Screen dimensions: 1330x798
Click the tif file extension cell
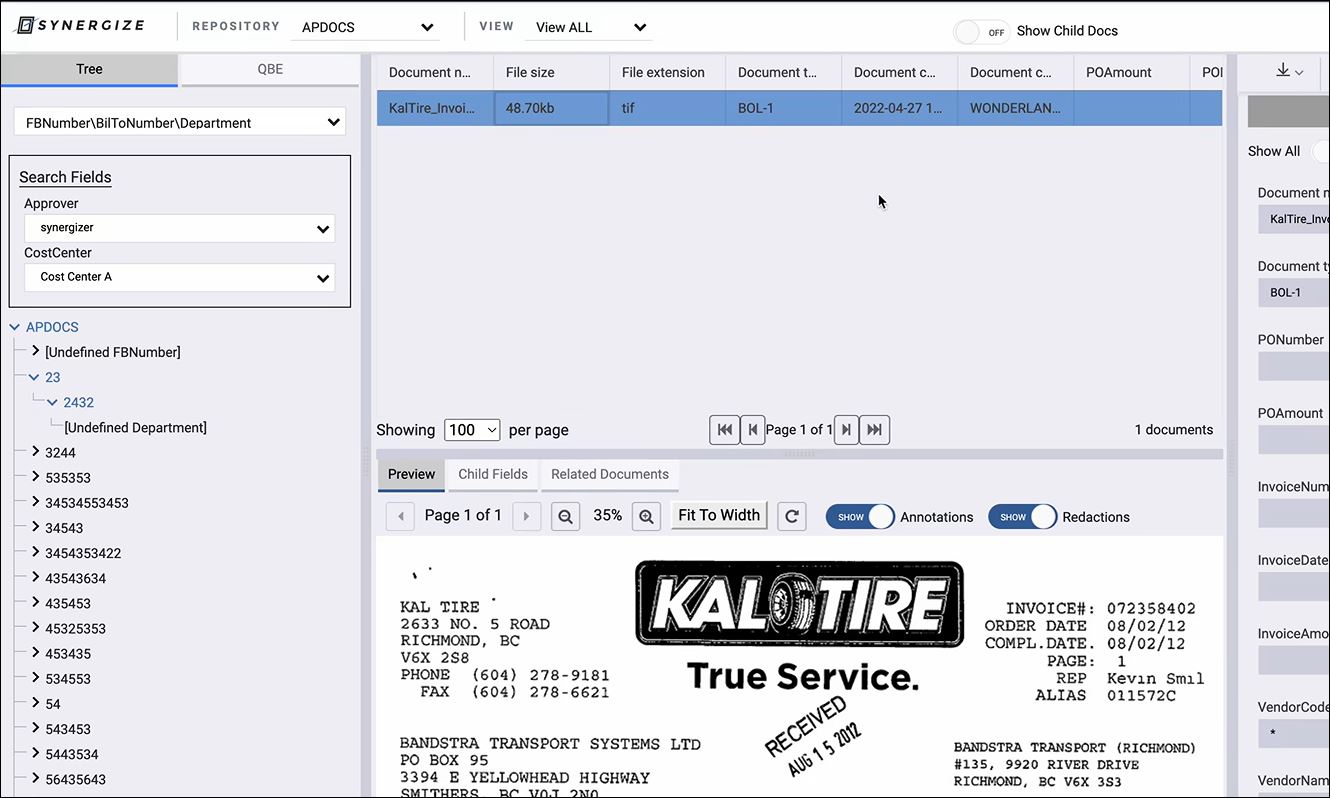tap(667, 108)
